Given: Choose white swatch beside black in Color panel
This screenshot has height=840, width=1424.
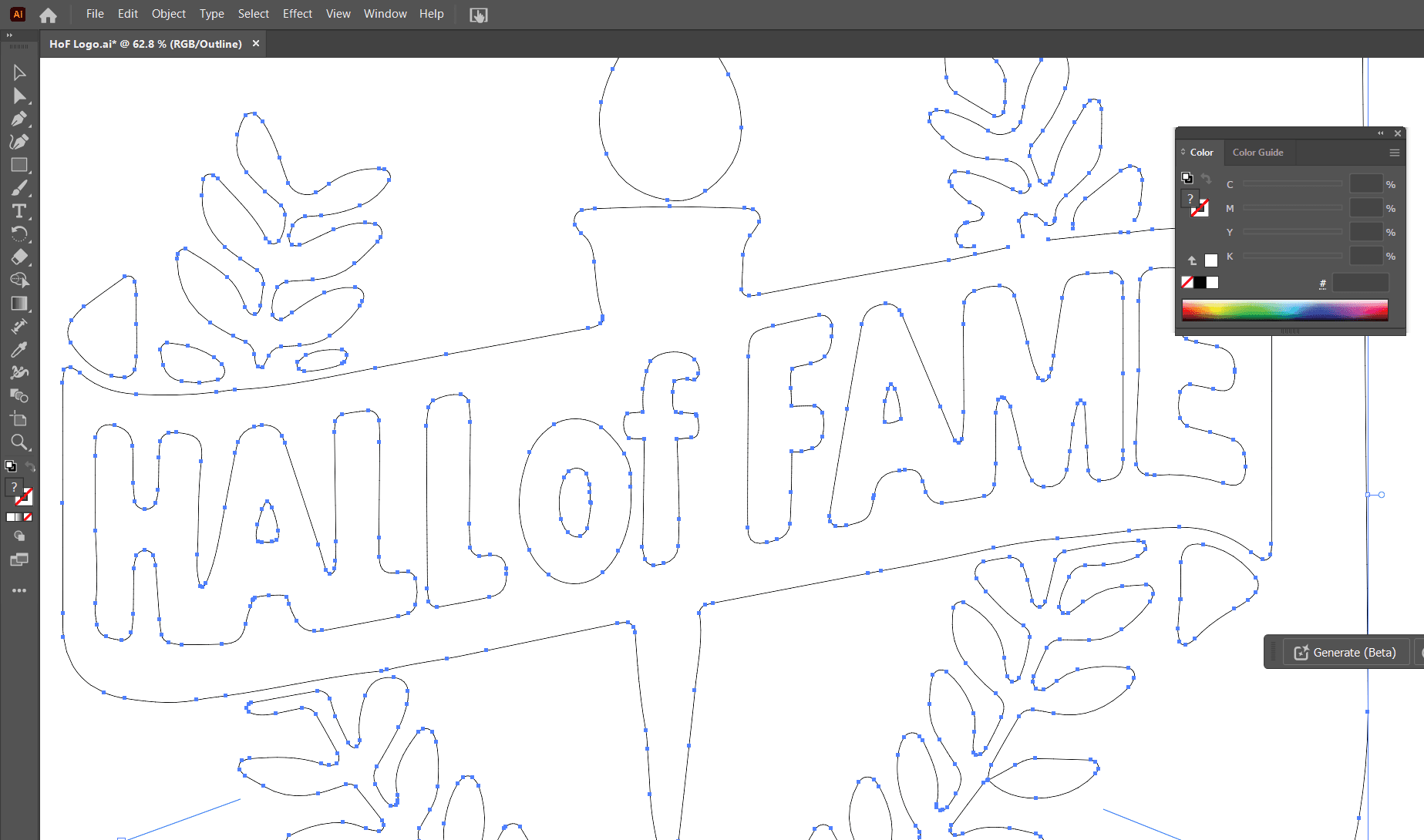Looking at the screenshot, I should click(1213, 282).
